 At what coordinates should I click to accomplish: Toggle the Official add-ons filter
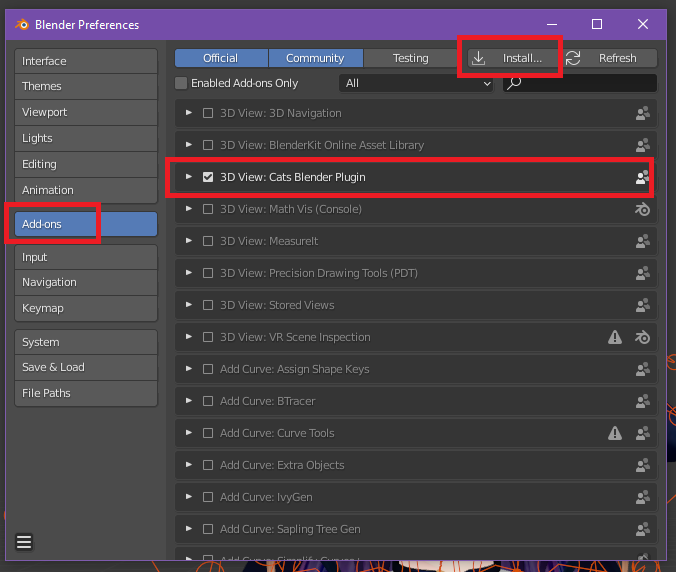[221, 58]
